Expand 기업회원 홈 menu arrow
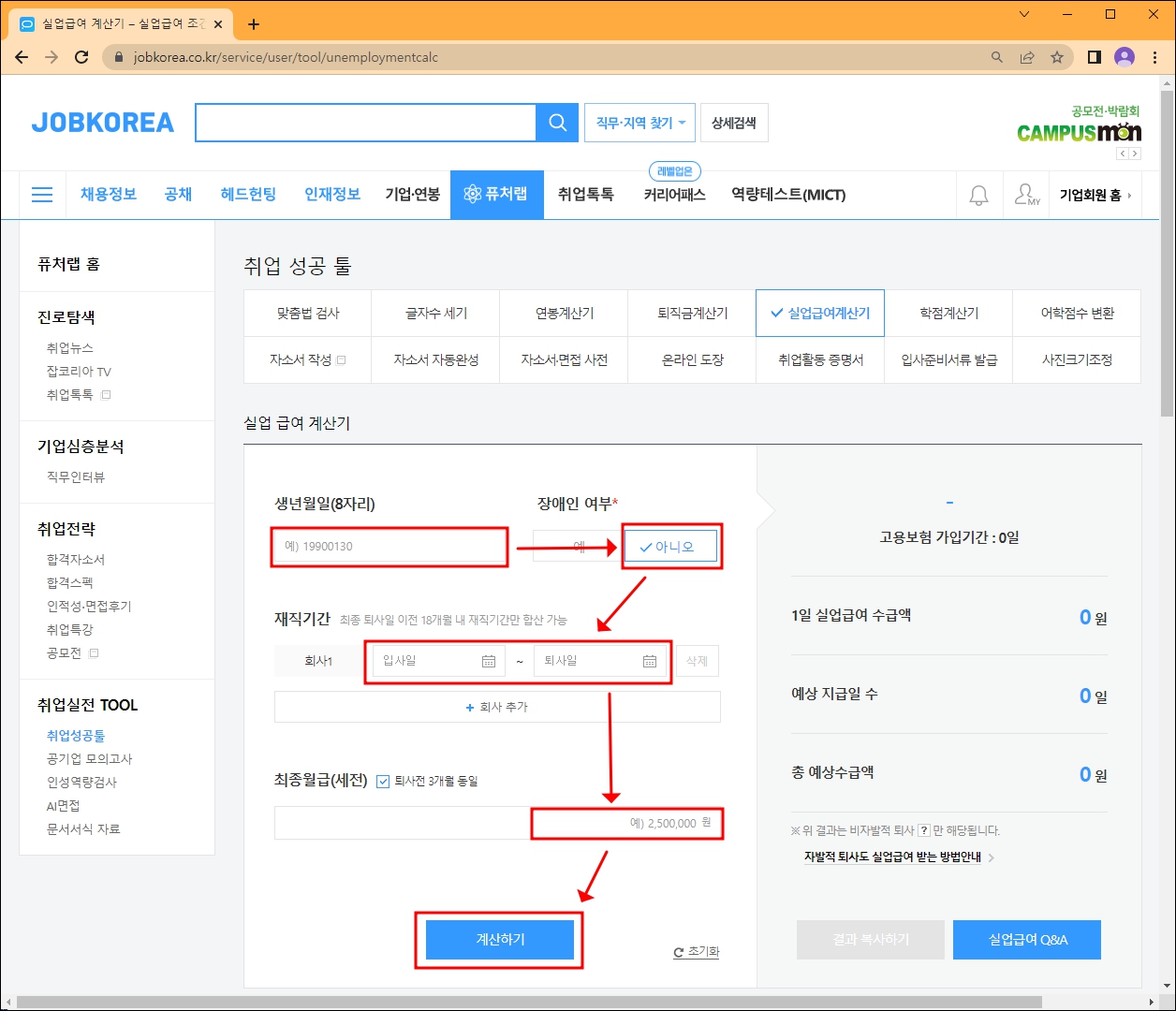This screenshot has width=1176, height=1011. [x=1130, y=196]
